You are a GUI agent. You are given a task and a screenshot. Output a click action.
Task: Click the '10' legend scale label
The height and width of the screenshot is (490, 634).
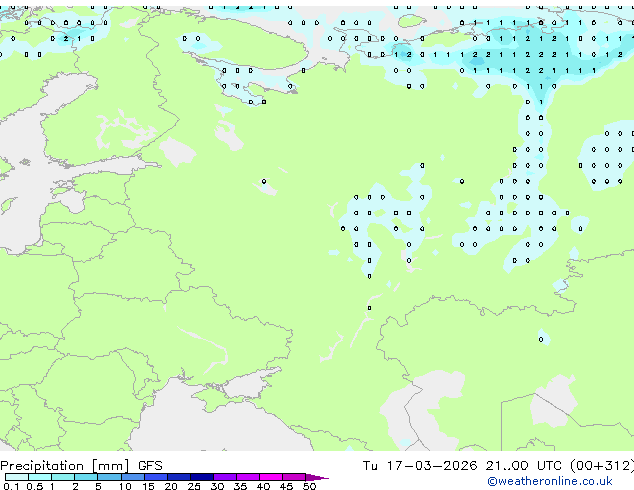click(x=125, y=486)
